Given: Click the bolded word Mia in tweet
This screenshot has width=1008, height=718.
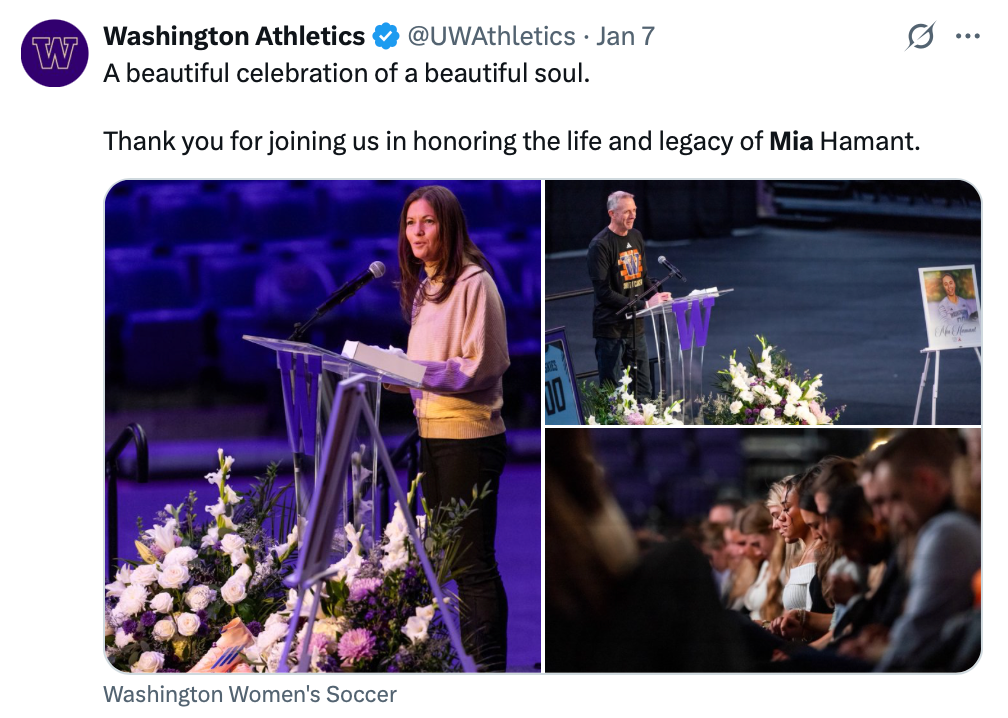Looking at the screenshot, I should [x=791, y=141].
